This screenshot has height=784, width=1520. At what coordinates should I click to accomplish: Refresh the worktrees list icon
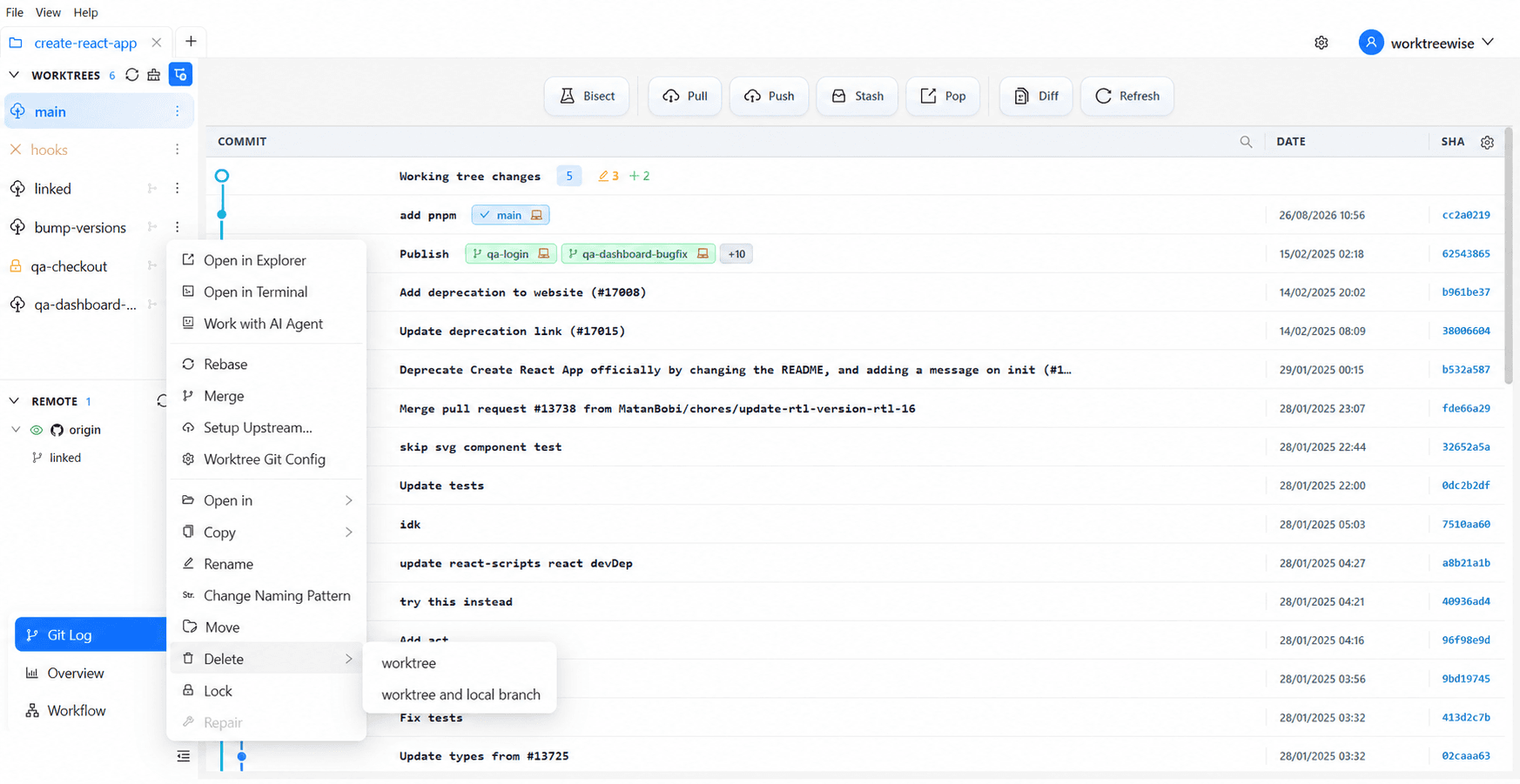[132, 75]
